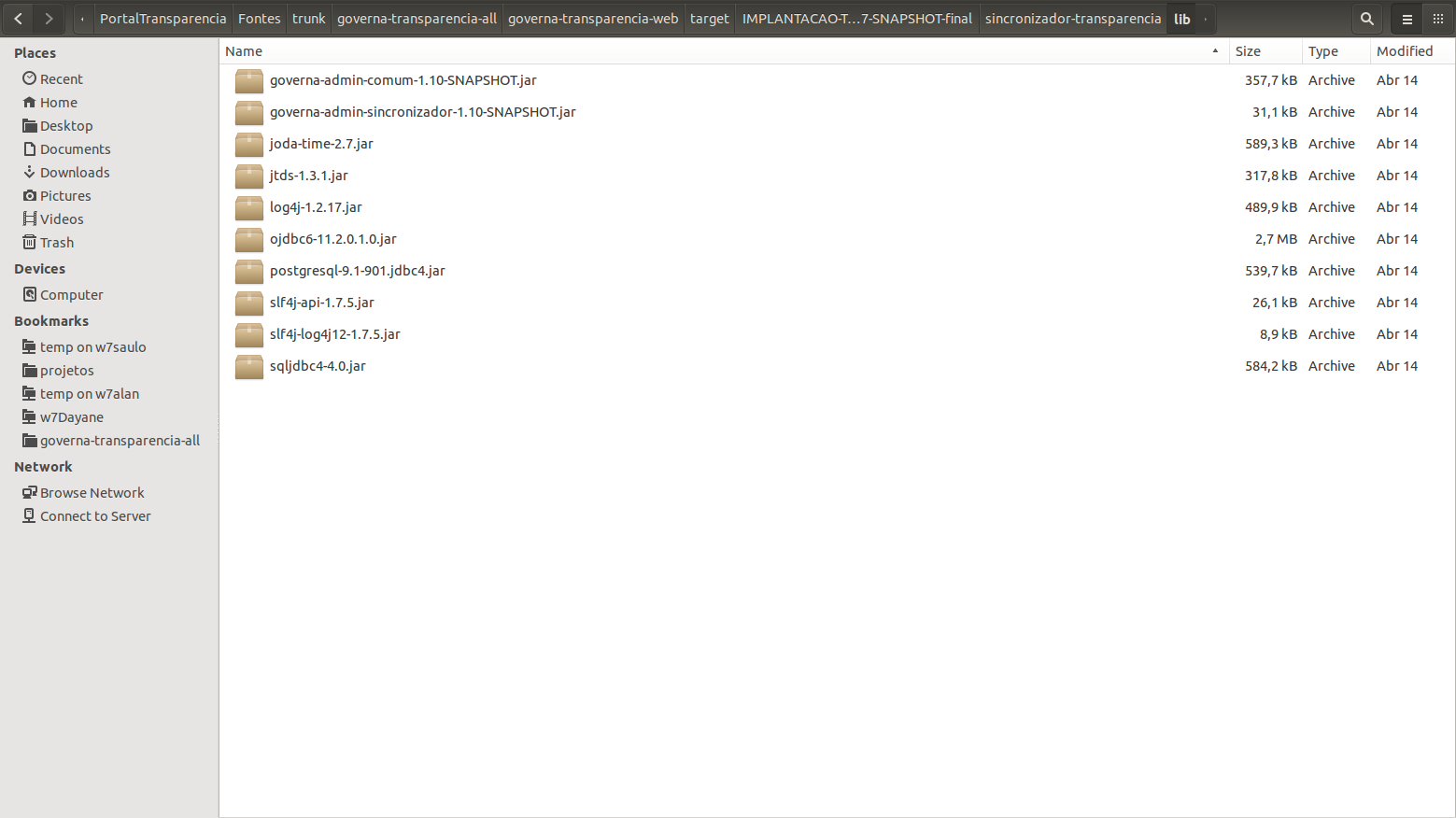Click the Recent clock icon in sidebar

pos(30,78)
